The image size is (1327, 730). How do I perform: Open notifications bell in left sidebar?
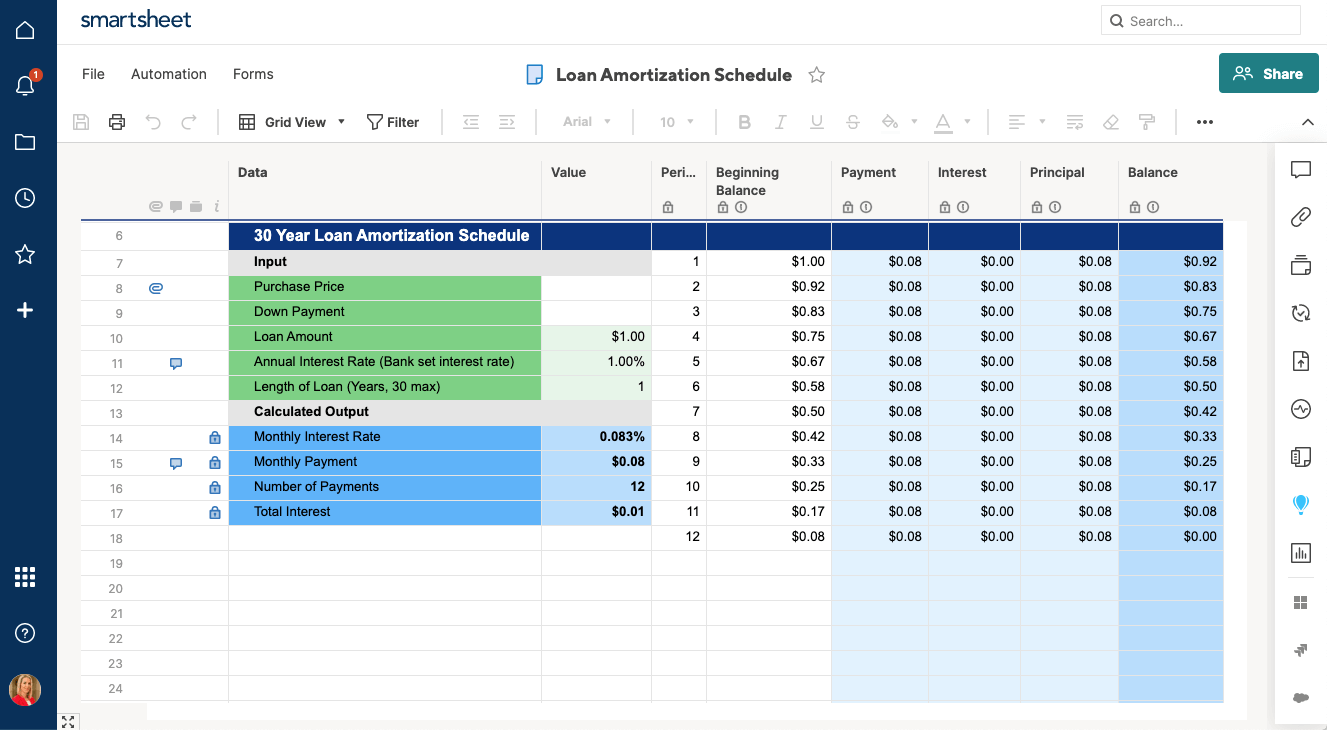tap(25, 86)
